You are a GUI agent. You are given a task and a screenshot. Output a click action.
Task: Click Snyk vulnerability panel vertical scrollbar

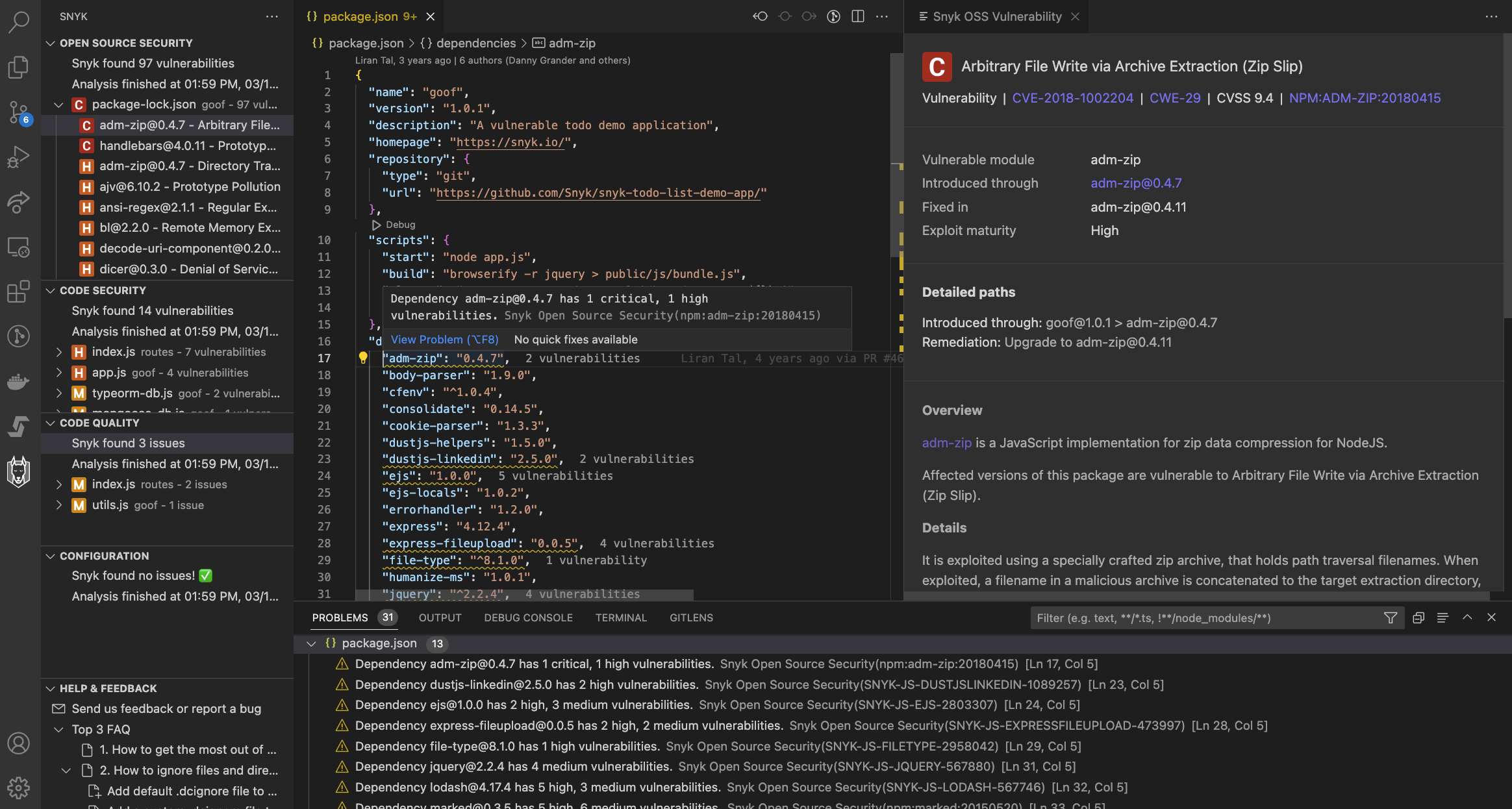(1507, 175)
